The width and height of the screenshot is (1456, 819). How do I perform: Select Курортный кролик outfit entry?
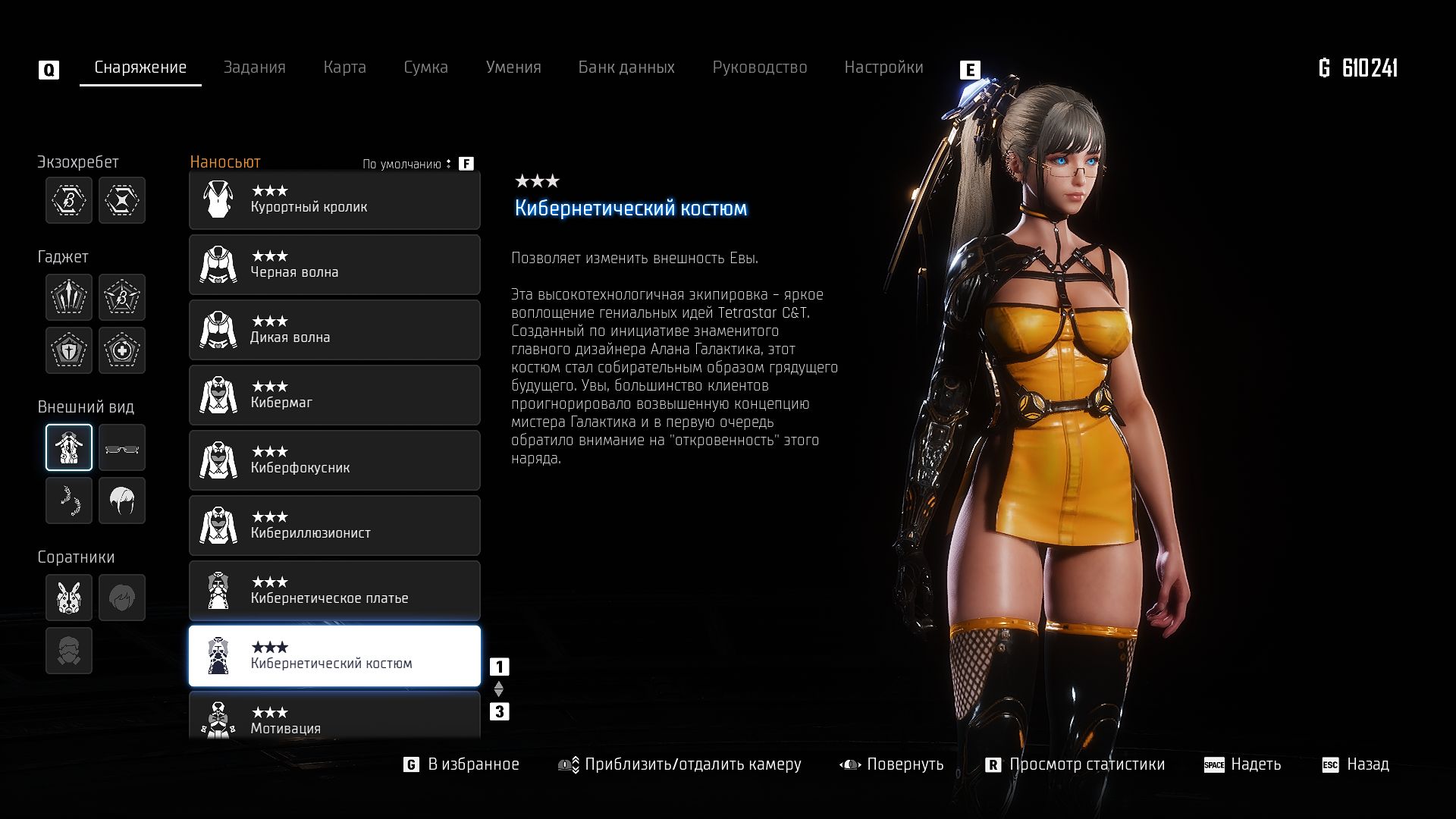tap(334, 199)
